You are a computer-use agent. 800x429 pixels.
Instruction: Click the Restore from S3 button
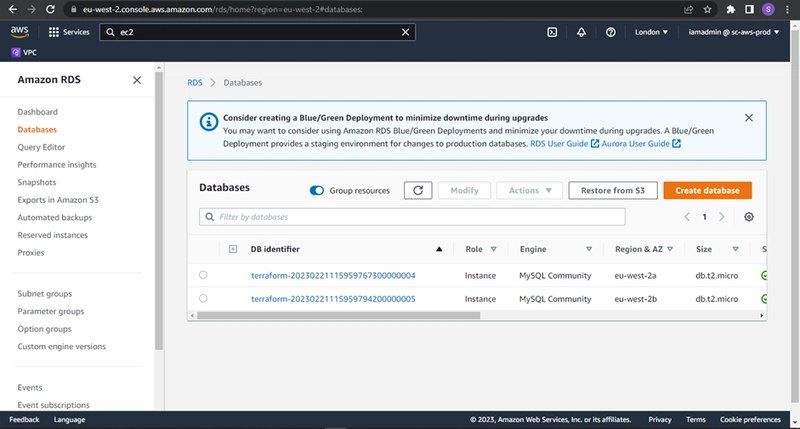point(613,190)
